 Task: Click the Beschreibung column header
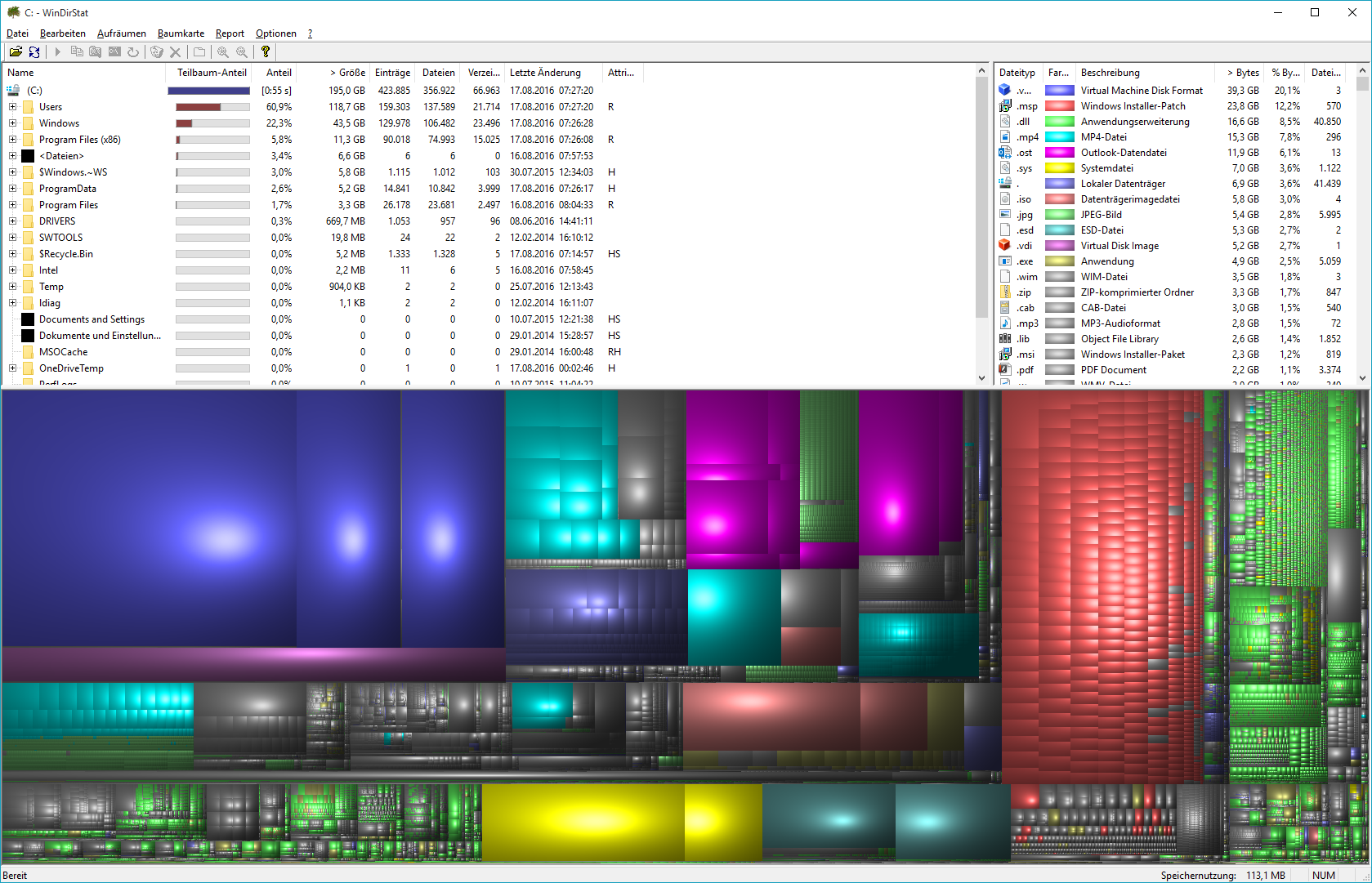[x=1110, y=73]
